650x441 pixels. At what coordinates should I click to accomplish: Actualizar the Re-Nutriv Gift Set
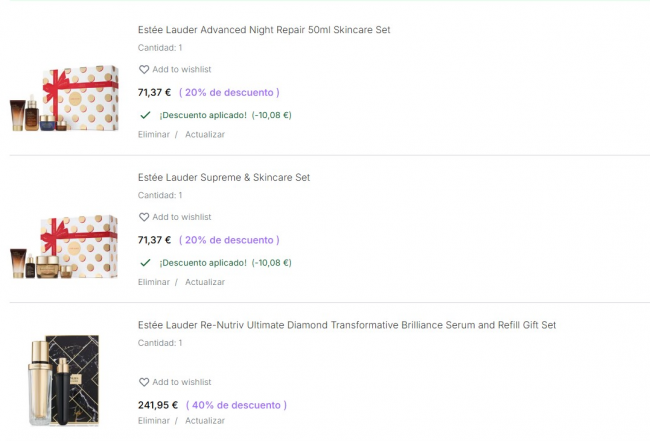(x=205, y=421)
